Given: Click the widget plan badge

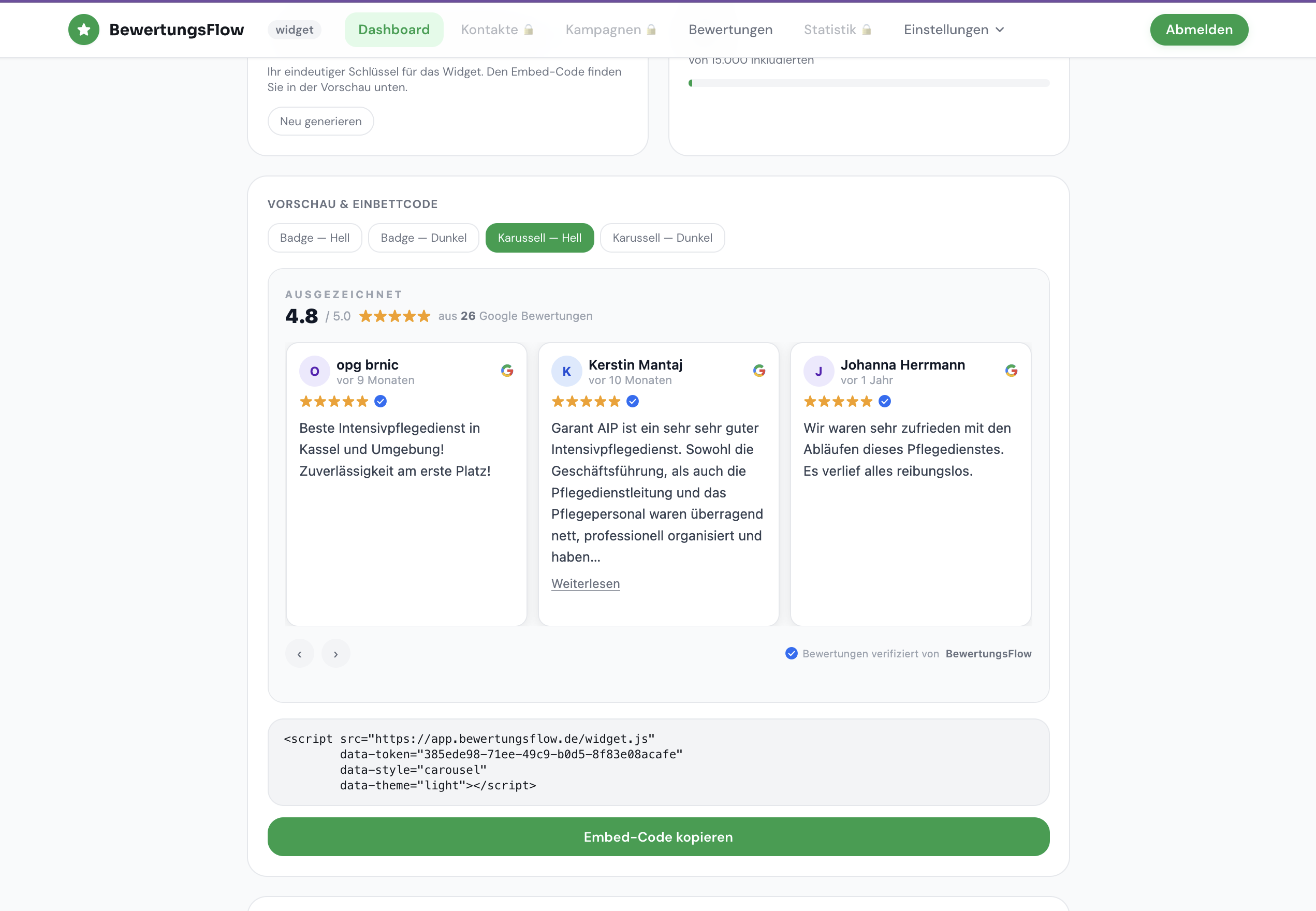Looking at the screenshot, I should coord(294,30).
